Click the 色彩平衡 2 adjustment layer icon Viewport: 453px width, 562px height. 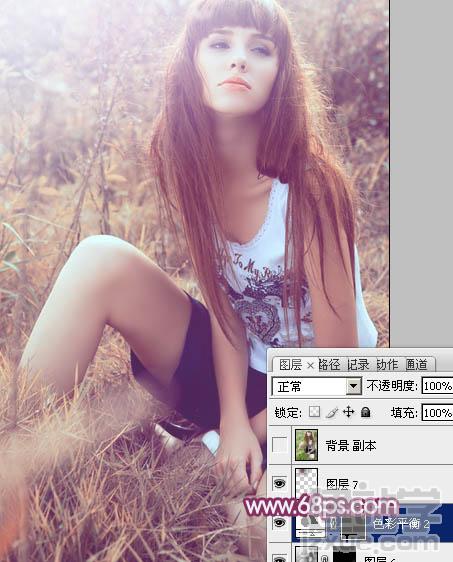310,524
